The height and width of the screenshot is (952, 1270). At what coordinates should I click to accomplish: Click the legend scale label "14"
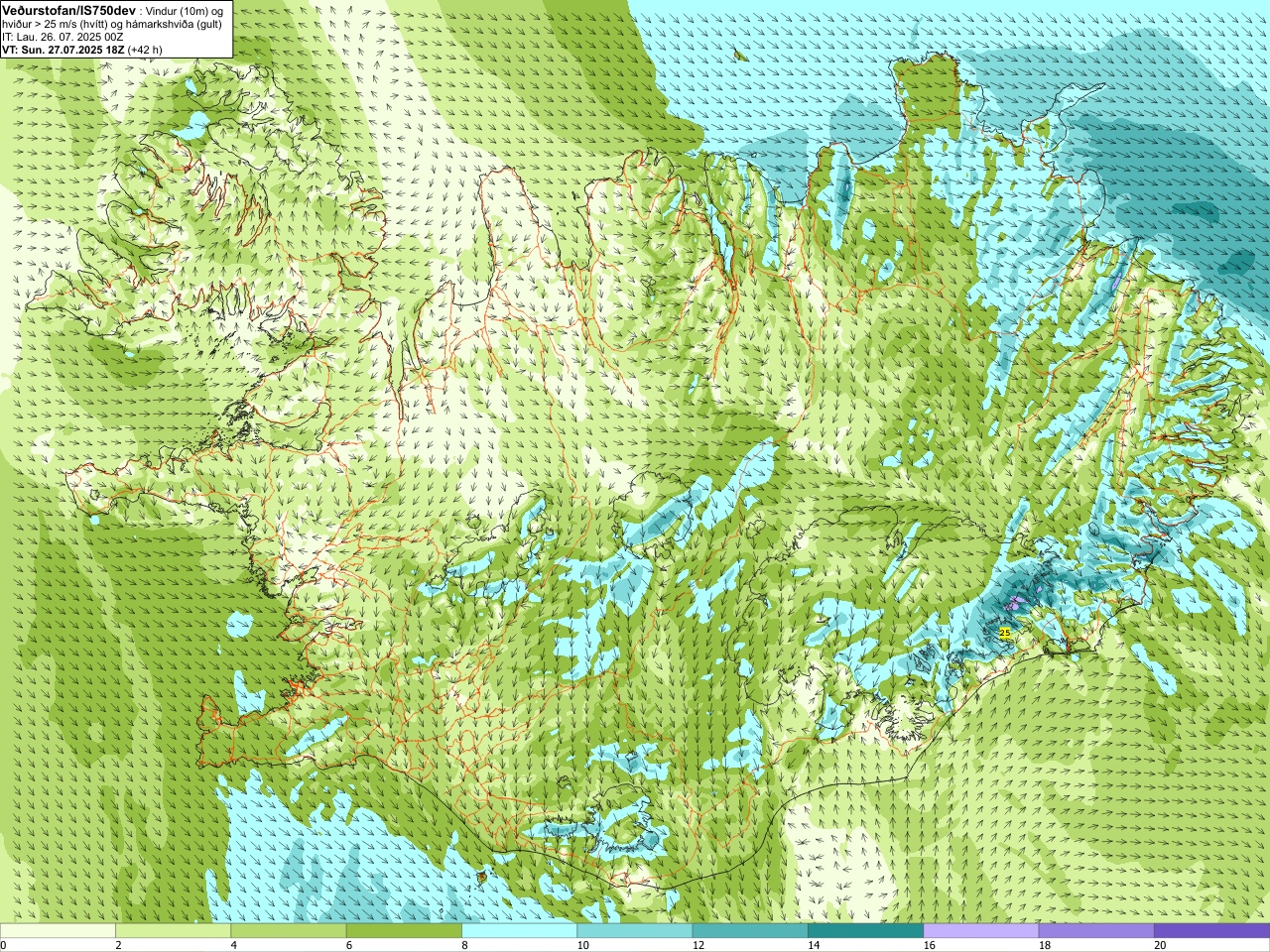[x=814, y=945]
